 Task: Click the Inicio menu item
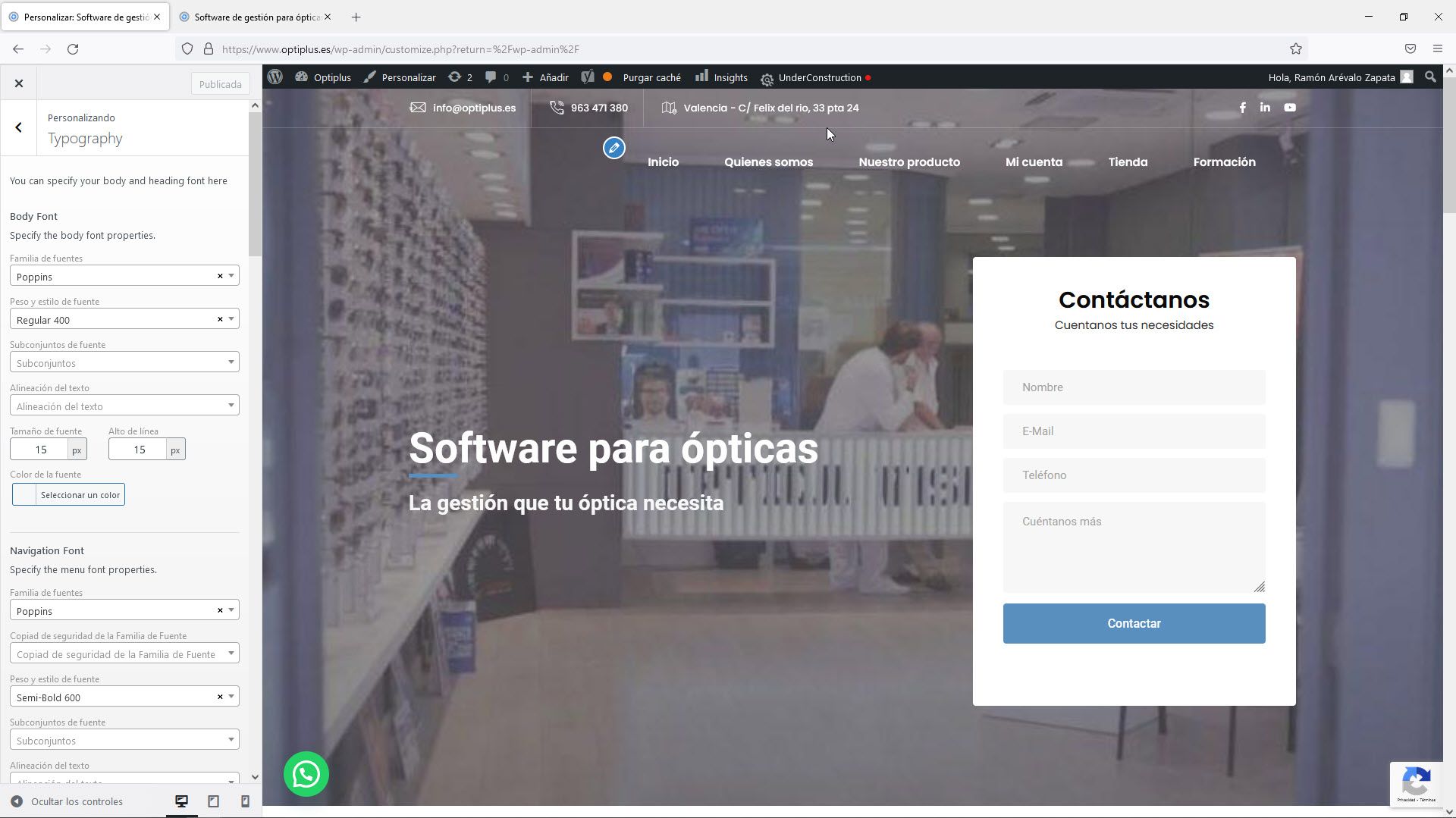point(663,162)
